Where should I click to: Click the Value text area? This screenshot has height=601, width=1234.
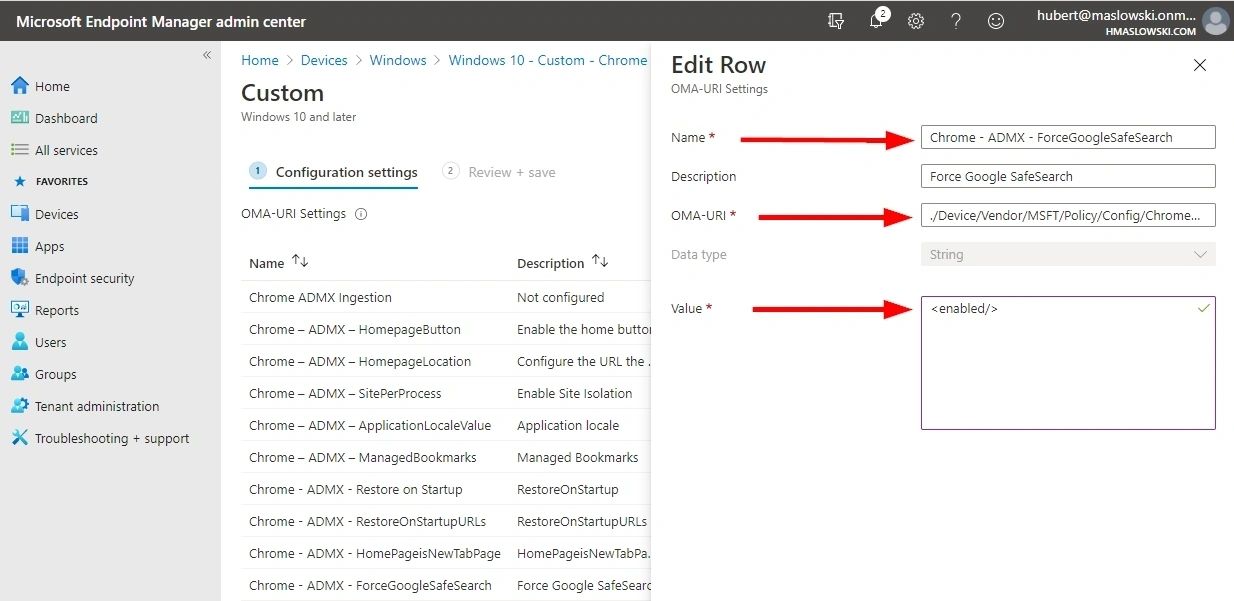[1068, 363]
